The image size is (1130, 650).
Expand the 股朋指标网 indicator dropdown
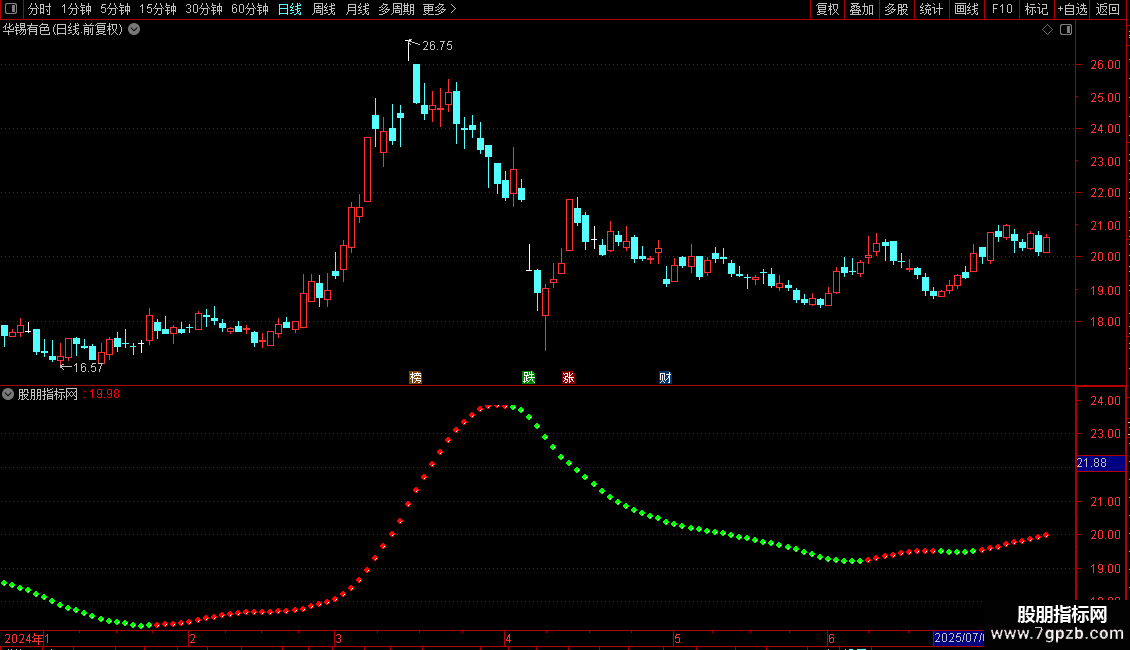point(8,394)
